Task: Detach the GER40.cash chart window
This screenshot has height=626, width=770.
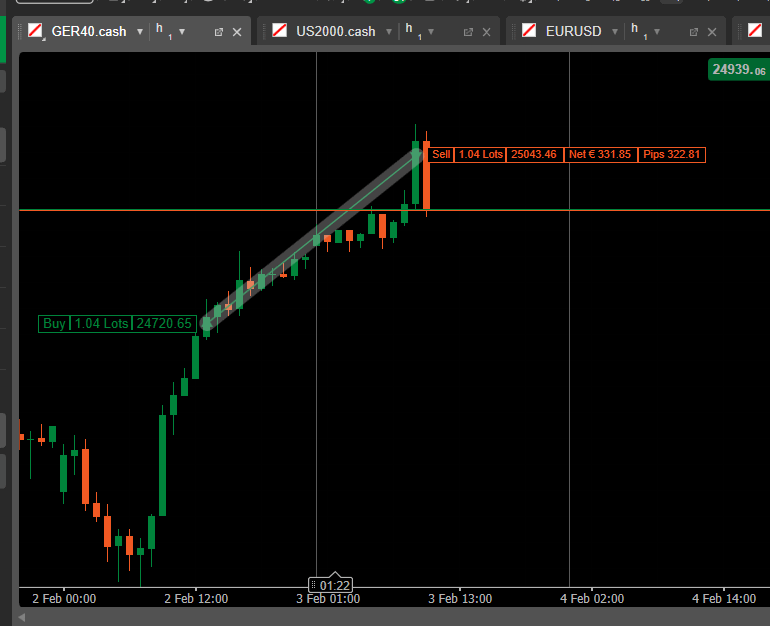Action: click(219, 32)
